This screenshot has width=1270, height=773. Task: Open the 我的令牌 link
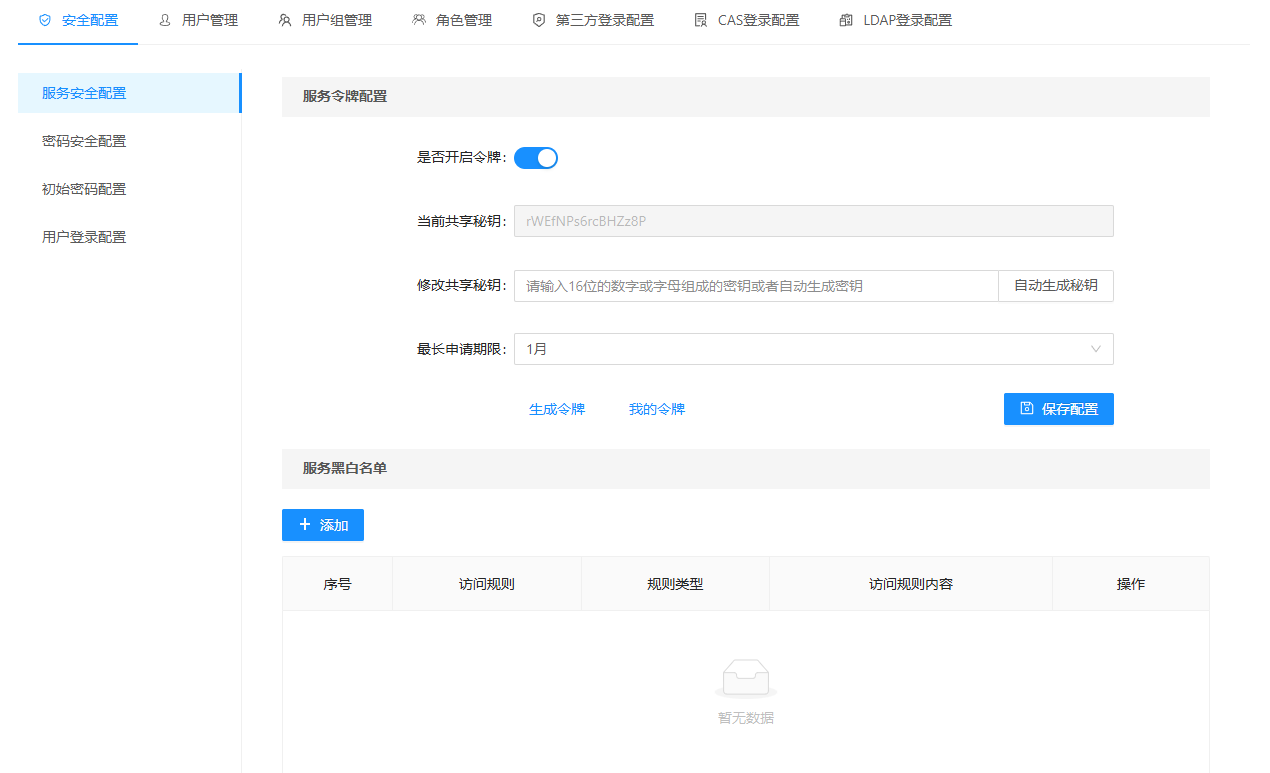(x=657, y=409)
